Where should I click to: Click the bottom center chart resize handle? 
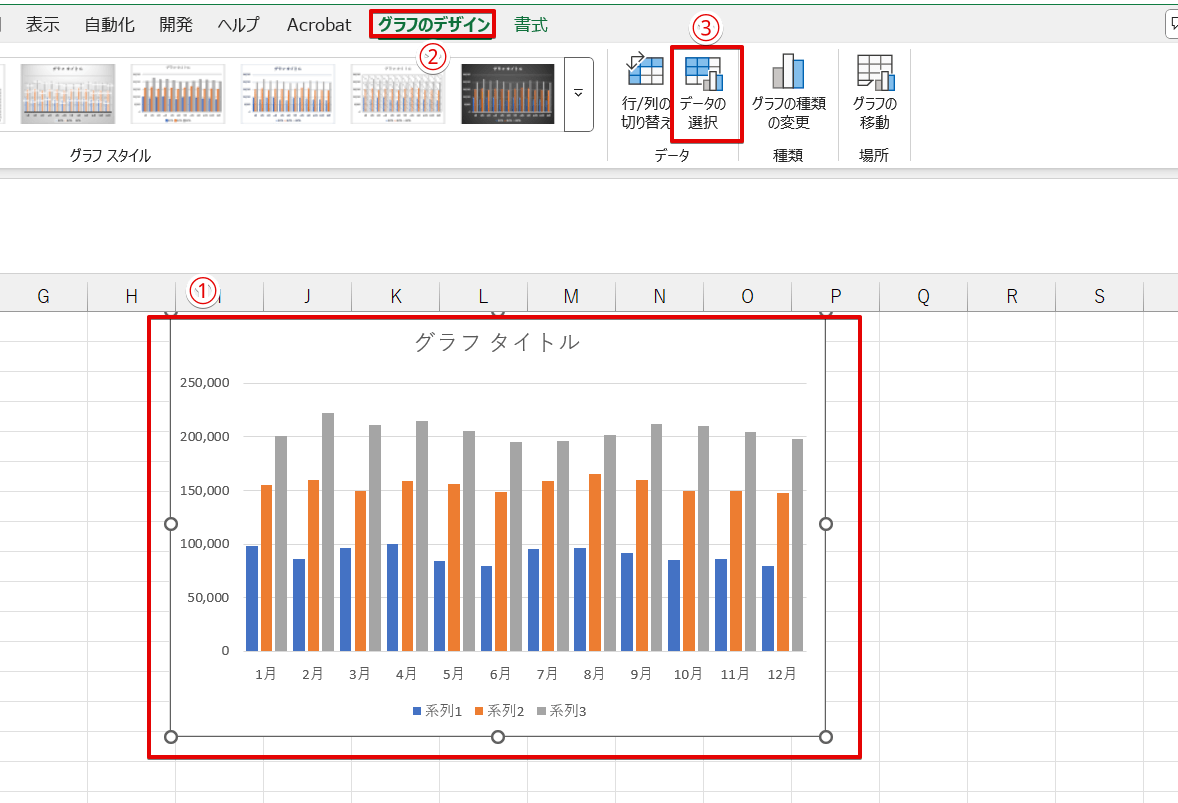[x=498, y=737]
